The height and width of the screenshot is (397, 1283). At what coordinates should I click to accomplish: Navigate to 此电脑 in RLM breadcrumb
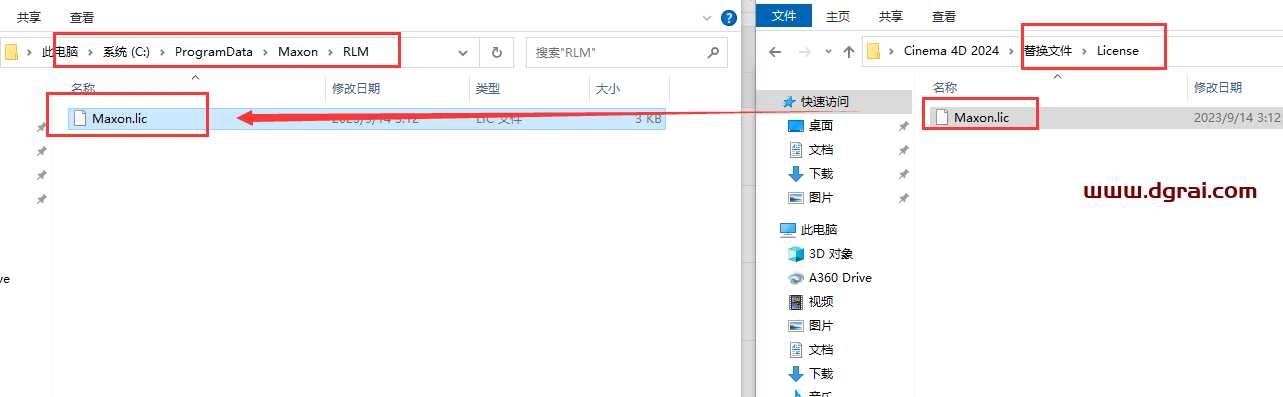tap(59, 51)
